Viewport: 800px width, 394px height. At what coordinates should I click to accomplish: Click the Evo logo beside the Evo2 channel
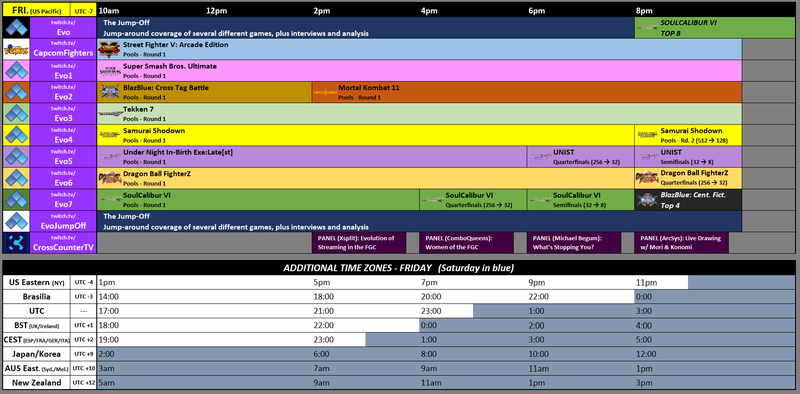click(16, 92)
